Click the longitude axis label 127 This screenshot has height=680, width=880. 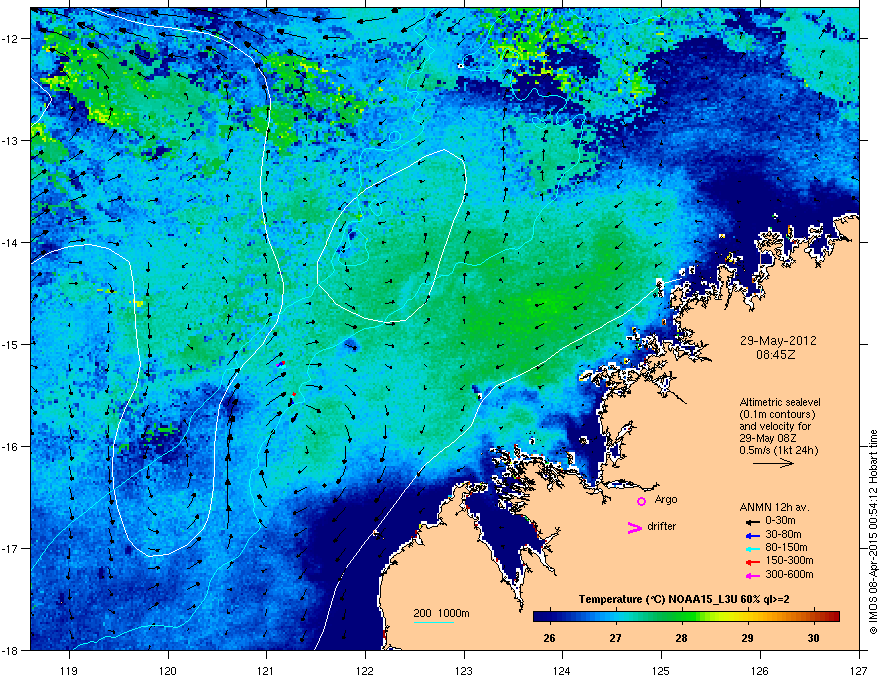pyautogui.click(x=859, y=670)
